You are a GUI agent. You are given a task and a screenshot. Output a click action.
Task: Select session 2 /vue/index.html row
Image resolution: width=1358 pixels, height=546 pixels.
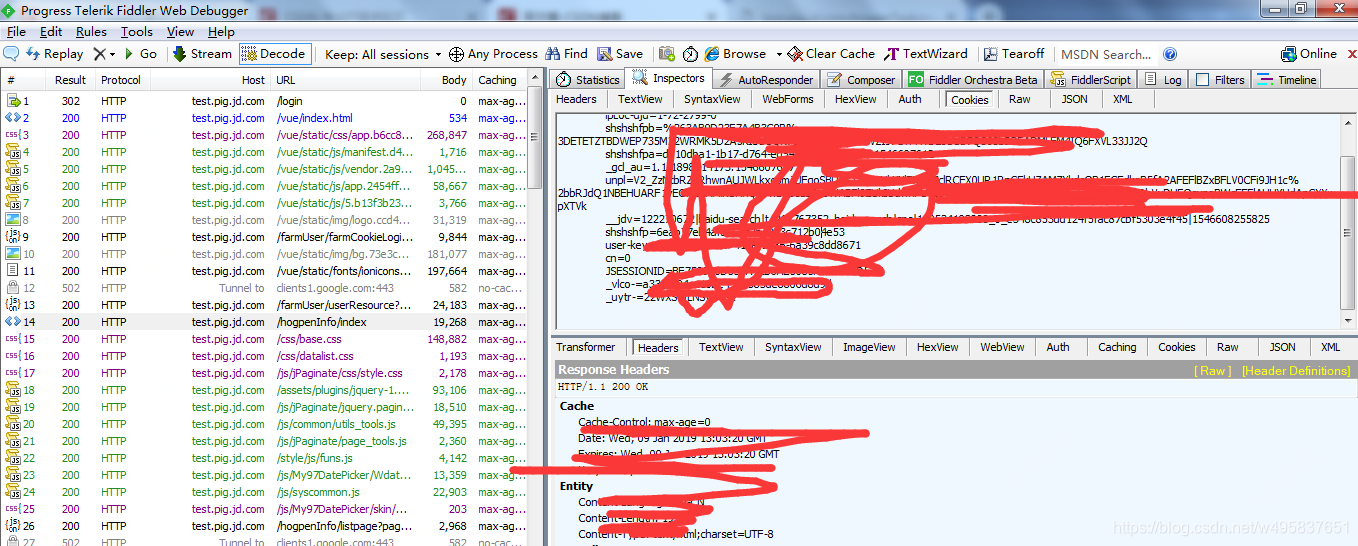point(264,118)
